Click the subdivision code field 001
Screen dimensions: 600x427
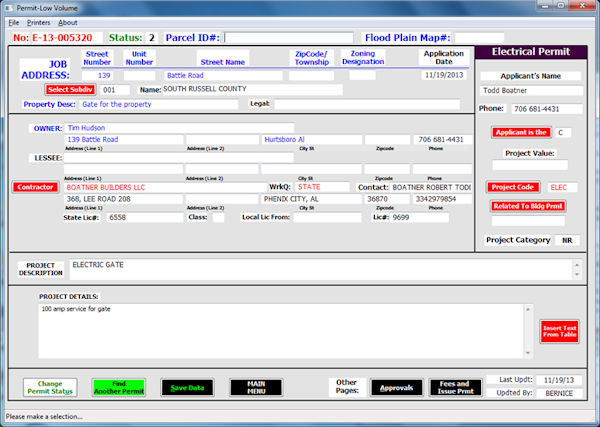pos(115,90)
